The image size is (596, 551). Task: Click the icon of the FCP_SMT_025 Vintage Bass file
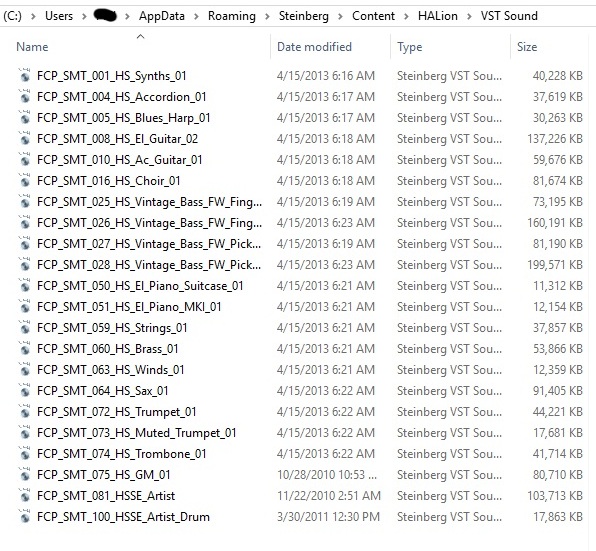click(x=24, y=201)
